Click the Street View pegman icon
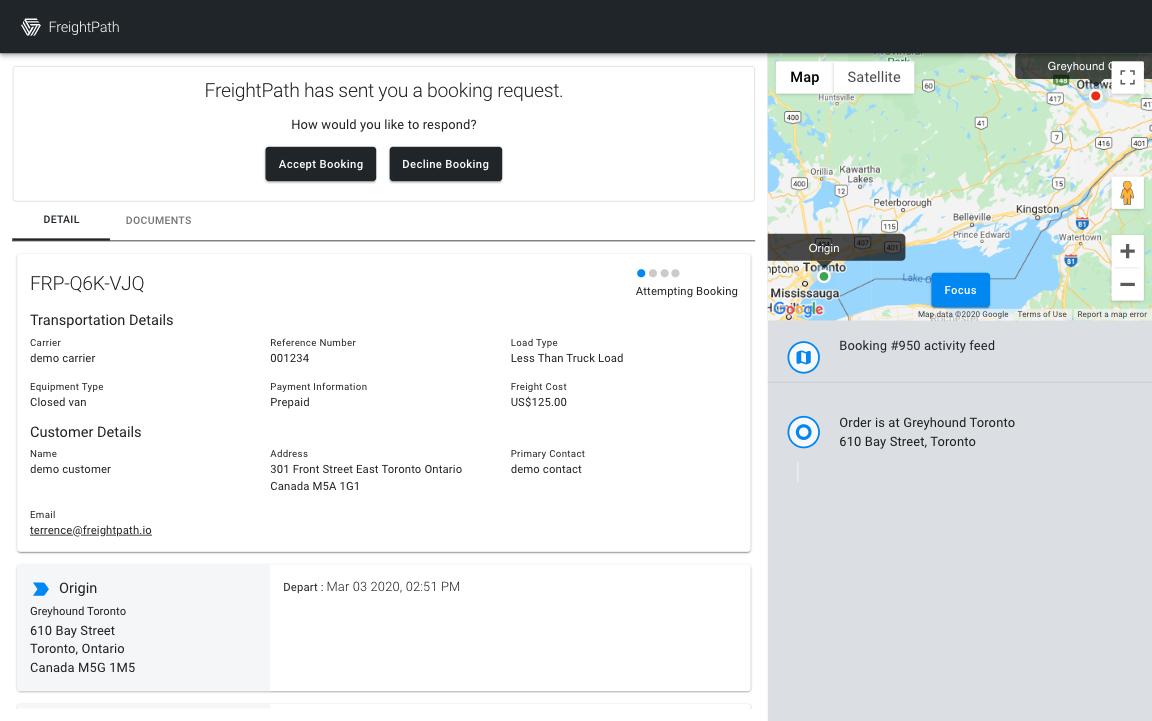This screenshot has height=721, width=1152. click(1127, 193)
